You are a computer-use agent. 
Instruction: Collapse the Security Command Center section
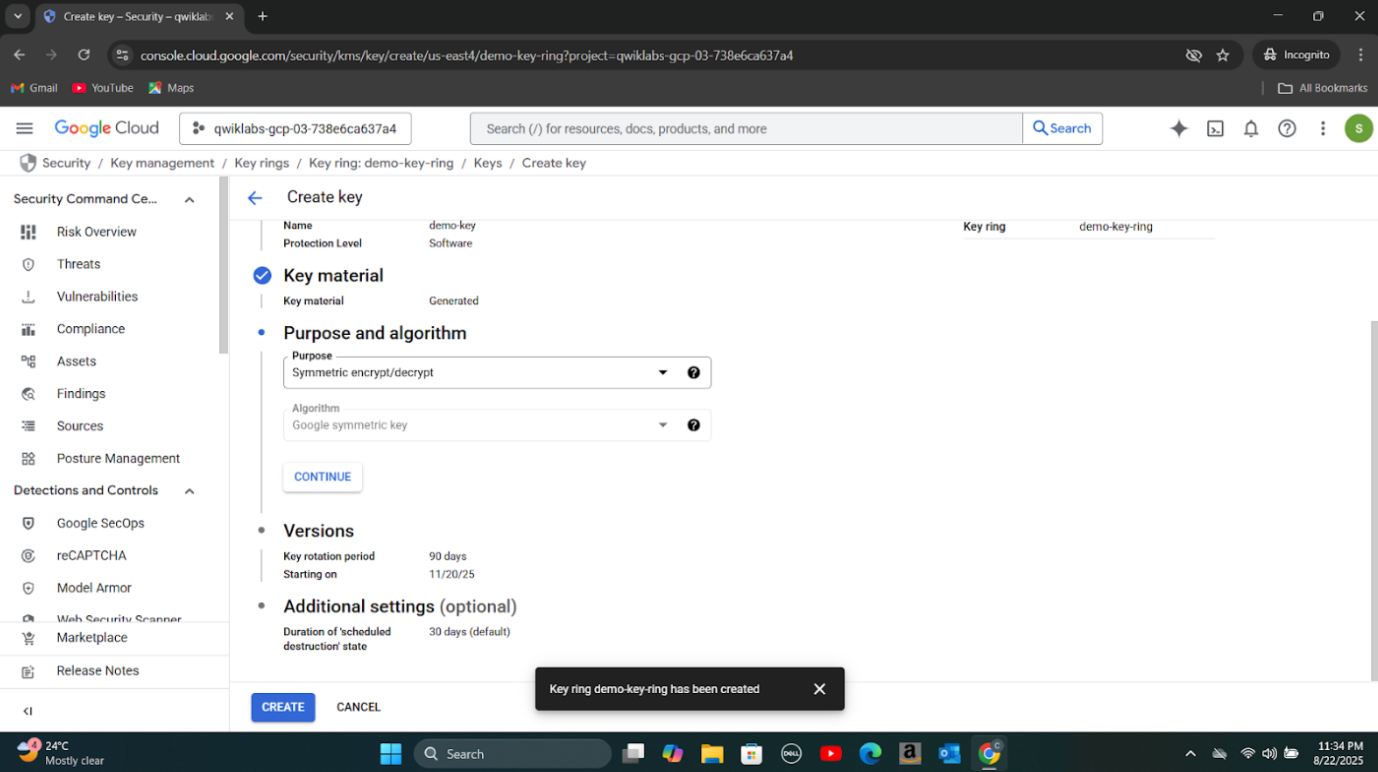tap(189, 200)
